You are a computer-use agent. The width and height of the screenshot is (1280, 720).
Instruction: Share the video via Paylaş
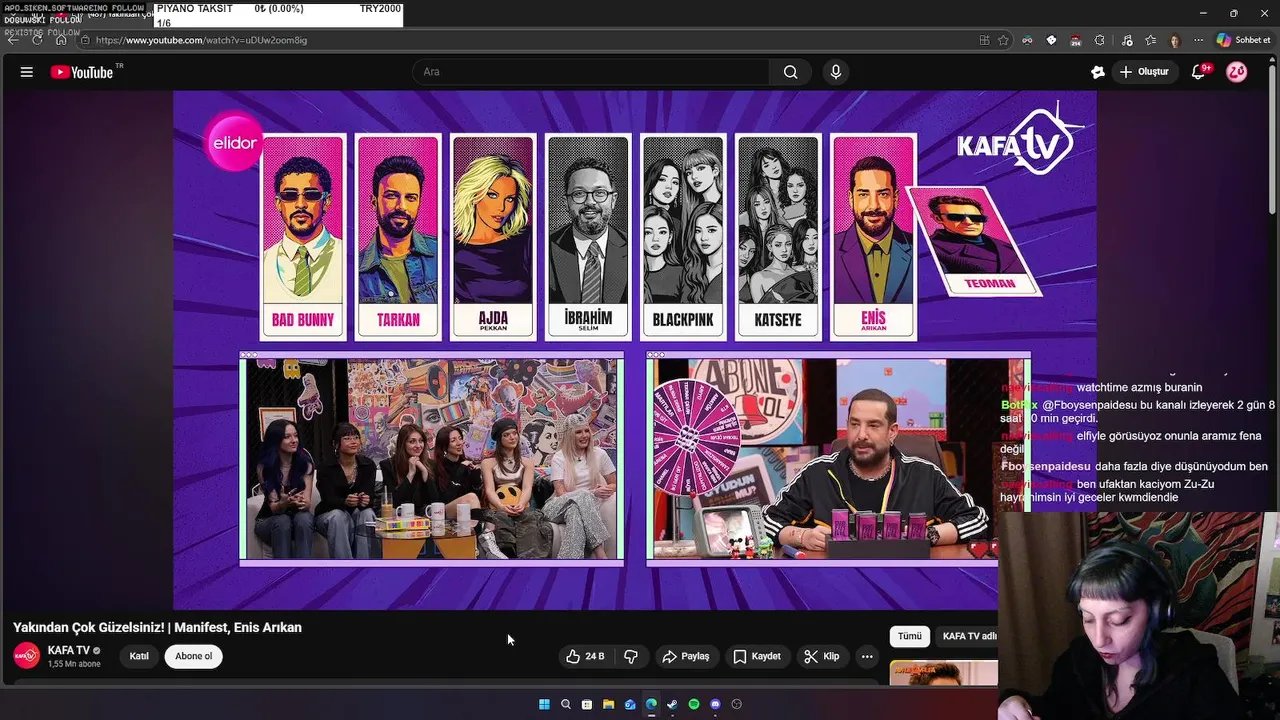[686, 656]
